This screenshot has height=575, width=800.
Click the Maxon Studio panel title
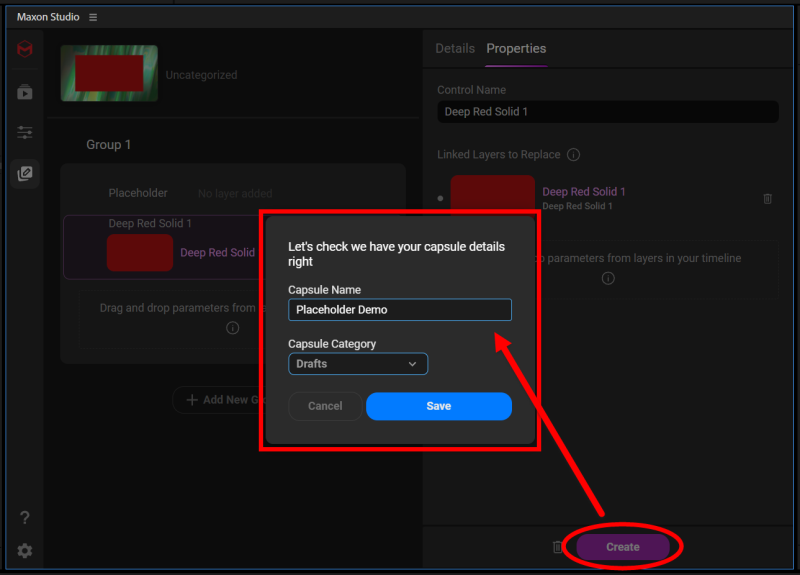48,17
